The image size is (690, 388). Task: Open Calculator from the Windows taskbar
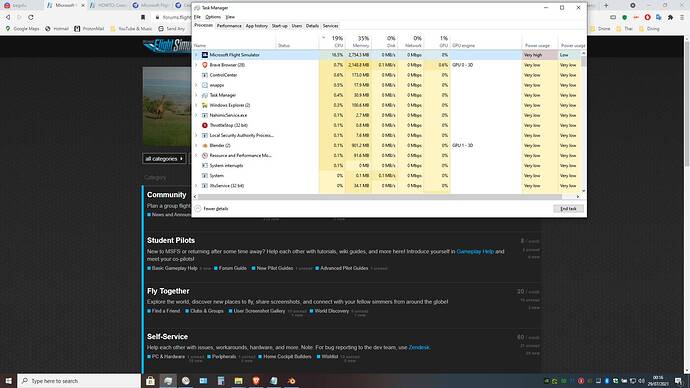pyautogui.click(x=221, y=381)
